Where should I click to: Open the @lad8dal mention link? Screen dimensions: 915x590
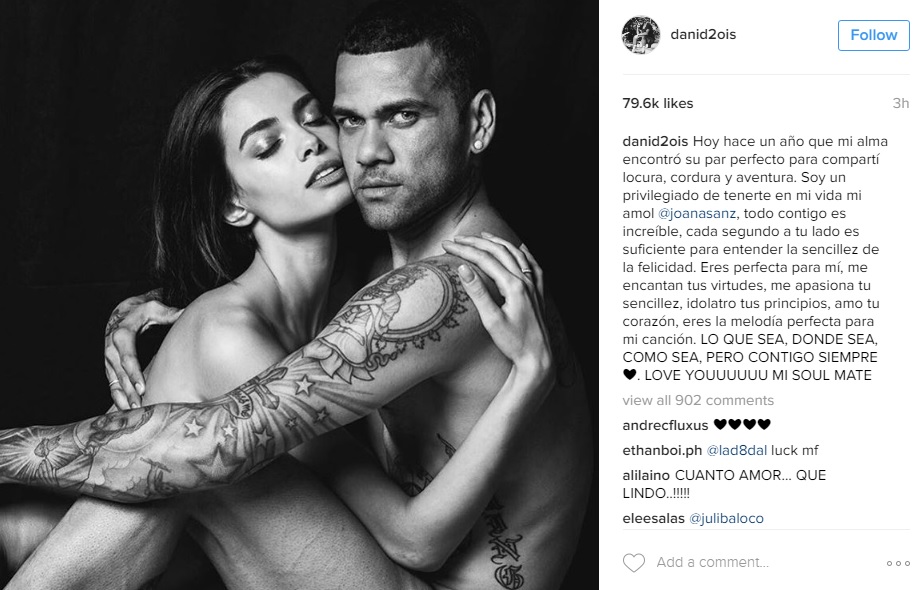[x=736, y=451]
